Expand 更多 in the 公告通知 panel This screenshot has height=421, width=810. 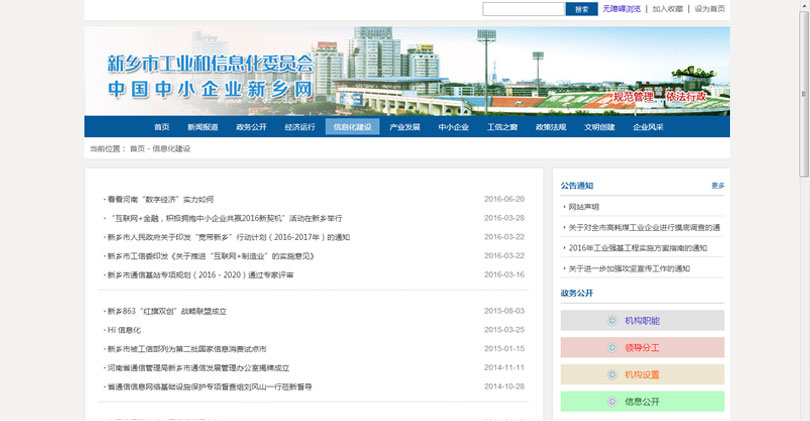(717, 186)
